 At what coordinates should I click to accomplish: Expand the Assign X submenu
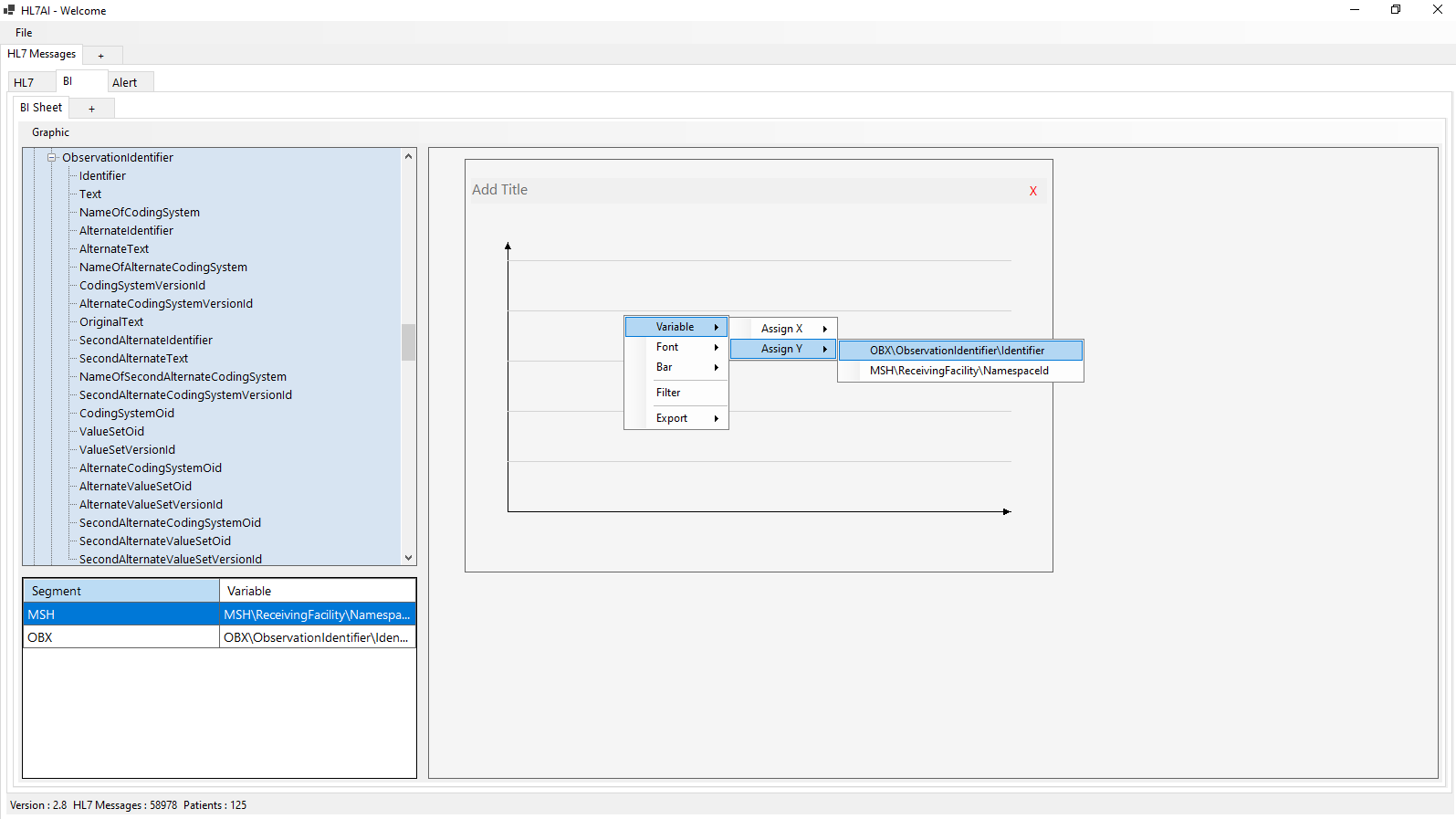click(782, 329)
